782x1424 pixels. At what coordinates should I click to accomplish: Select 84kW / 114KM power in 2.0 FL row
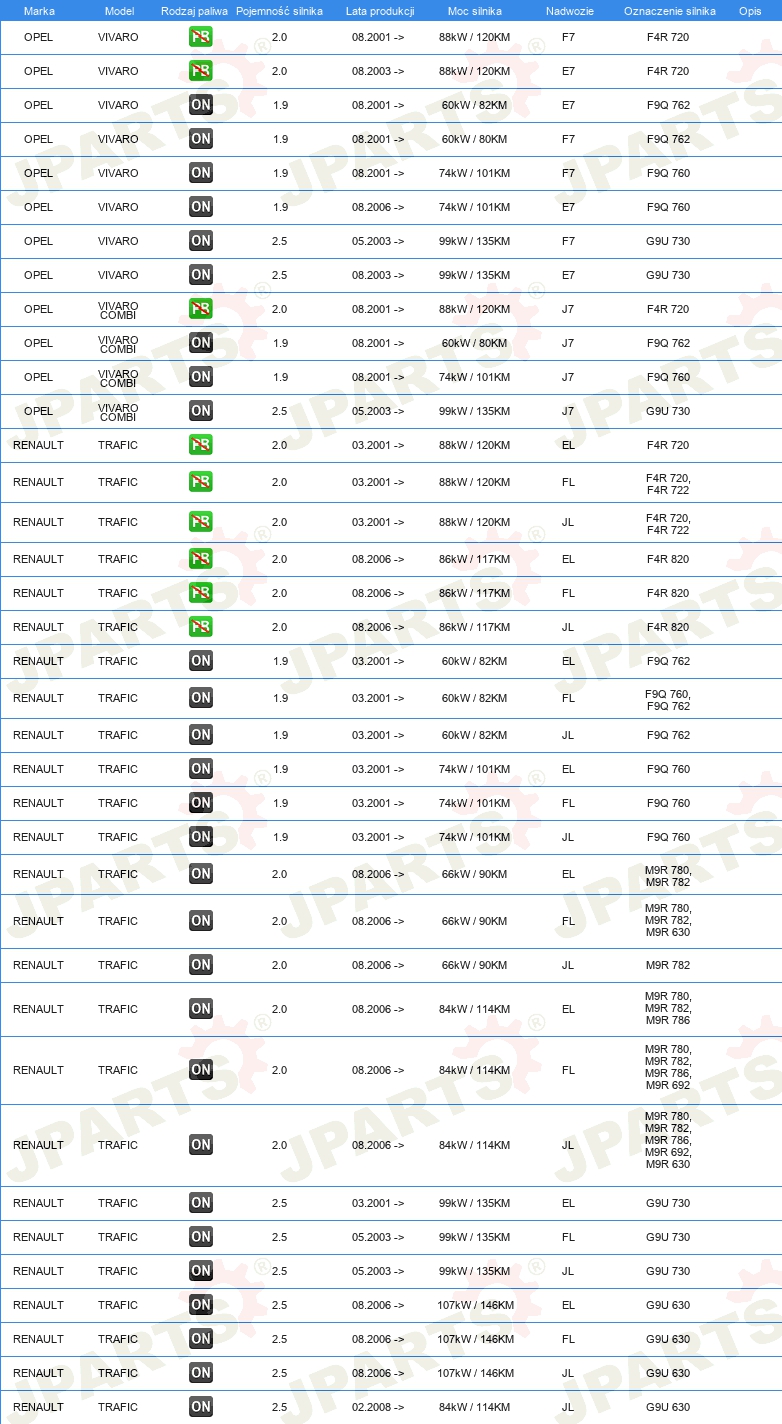(x=474, y=1070)
